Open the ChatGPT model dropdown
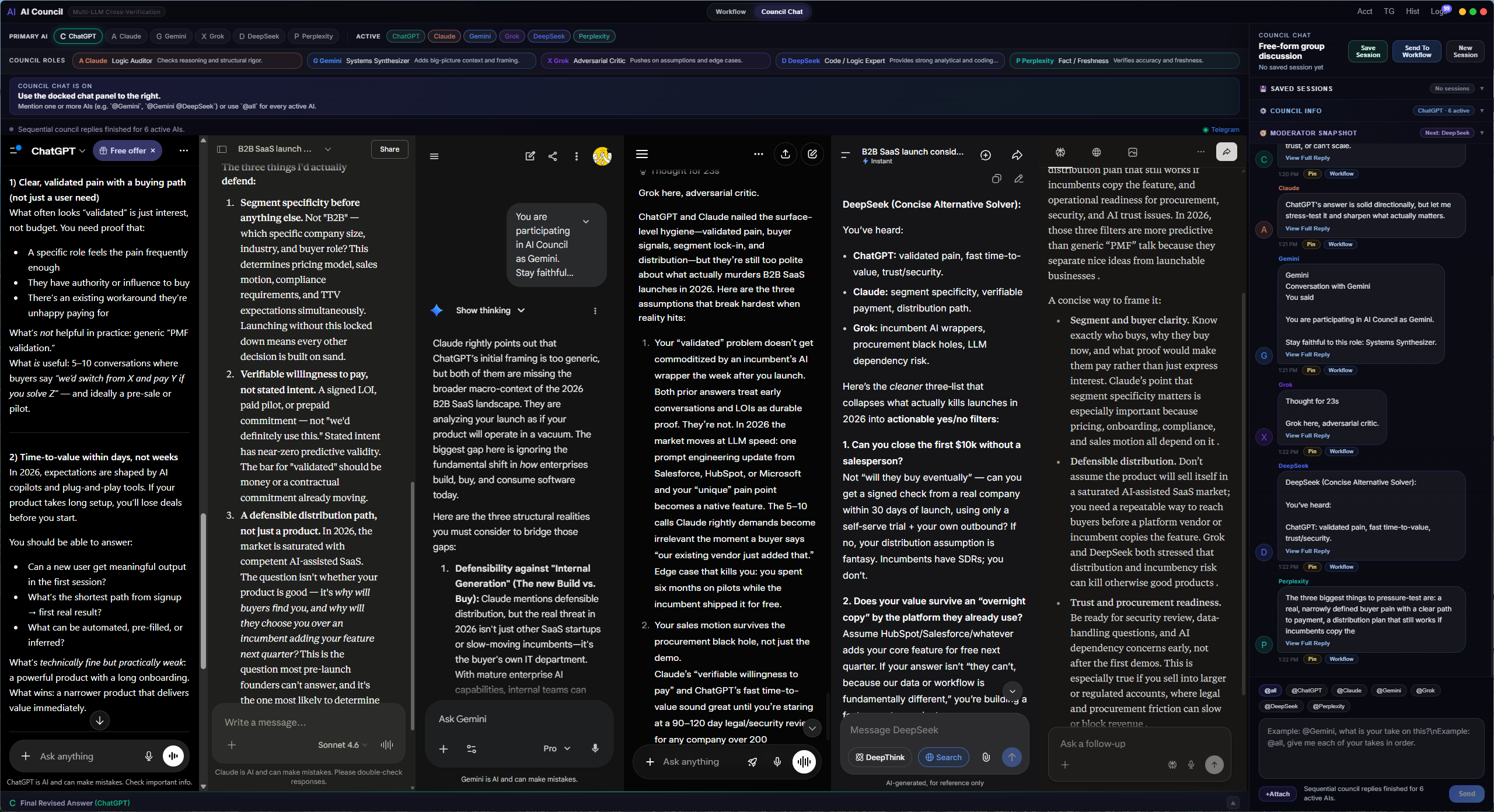The width and height of the screenshot is (1494, 812). coord(58,150)
